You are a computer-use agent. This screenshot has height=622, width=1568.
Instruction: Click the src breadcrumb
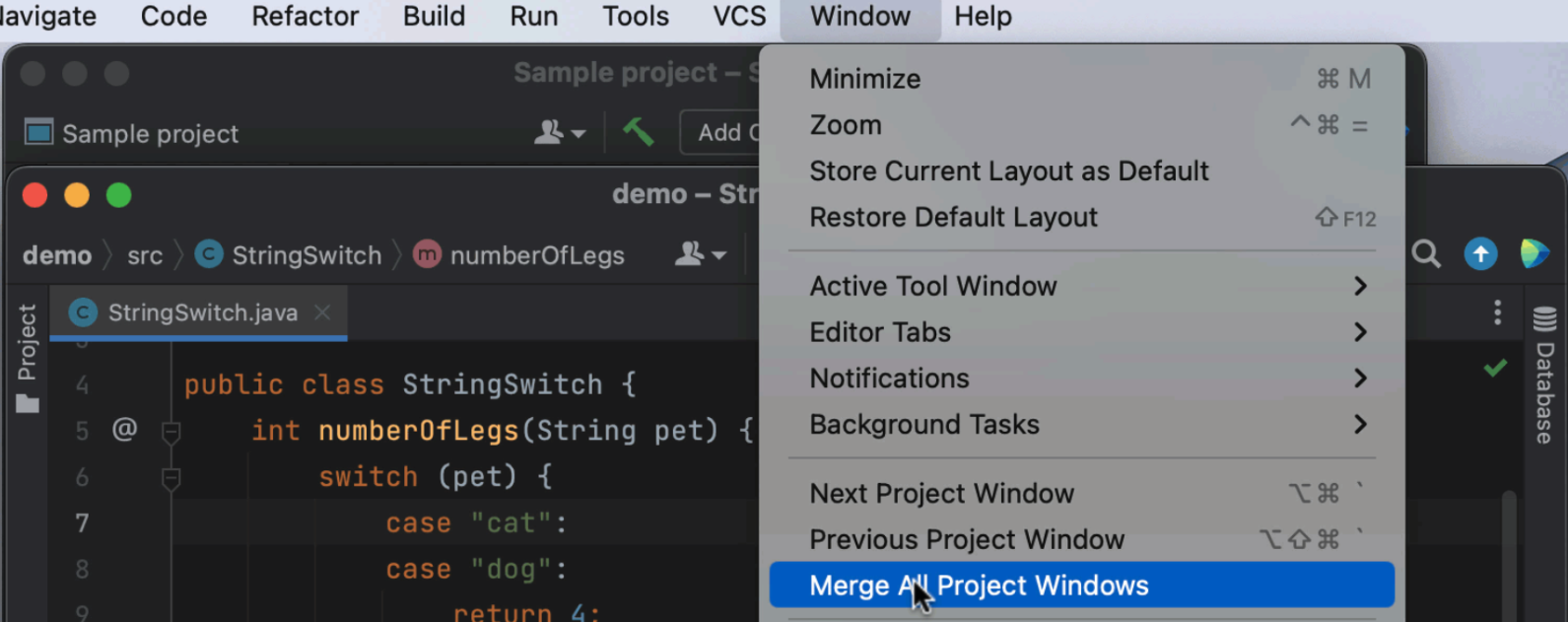145,256
